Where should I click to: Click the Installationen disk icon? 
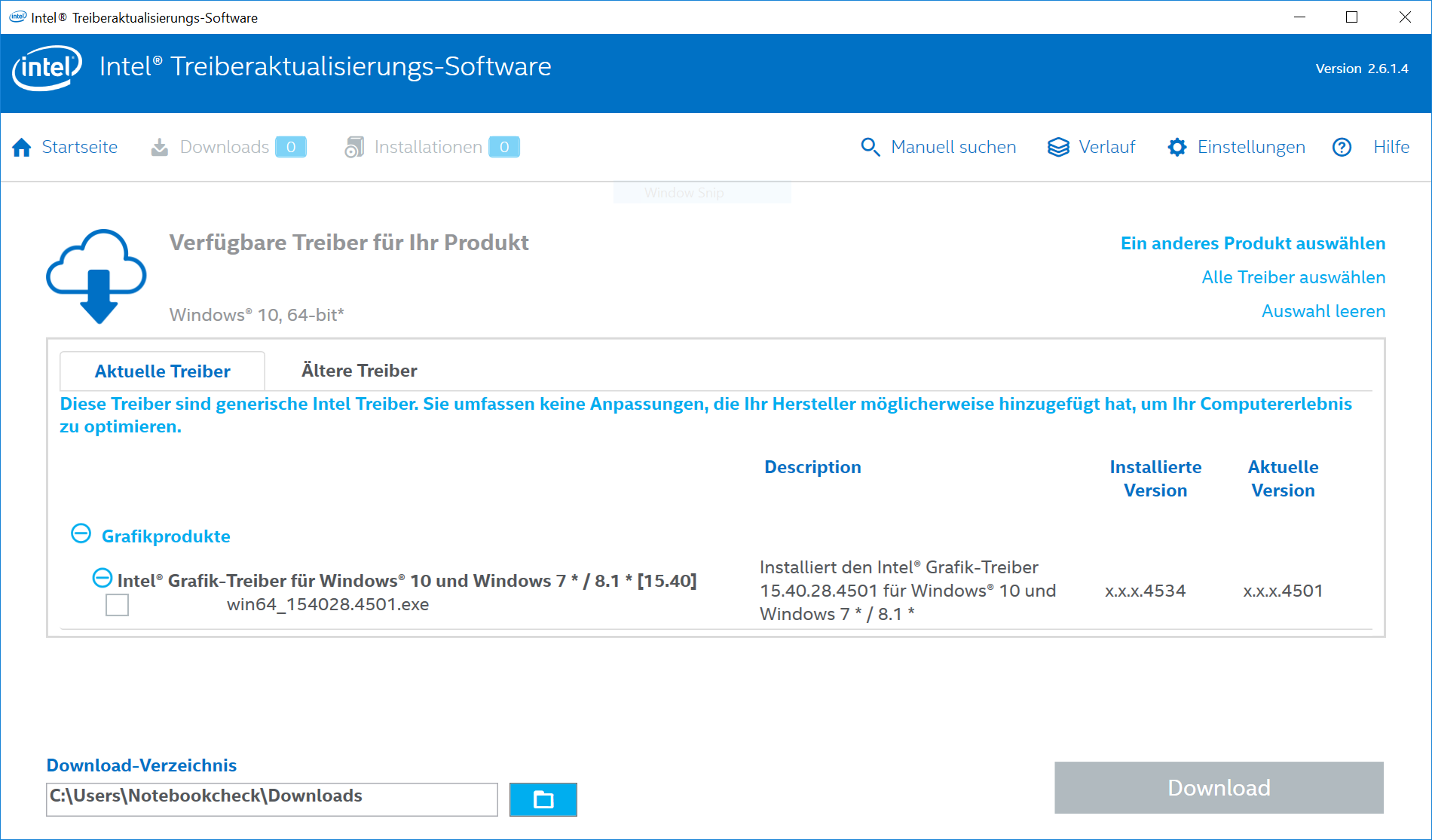click(354, 148)
